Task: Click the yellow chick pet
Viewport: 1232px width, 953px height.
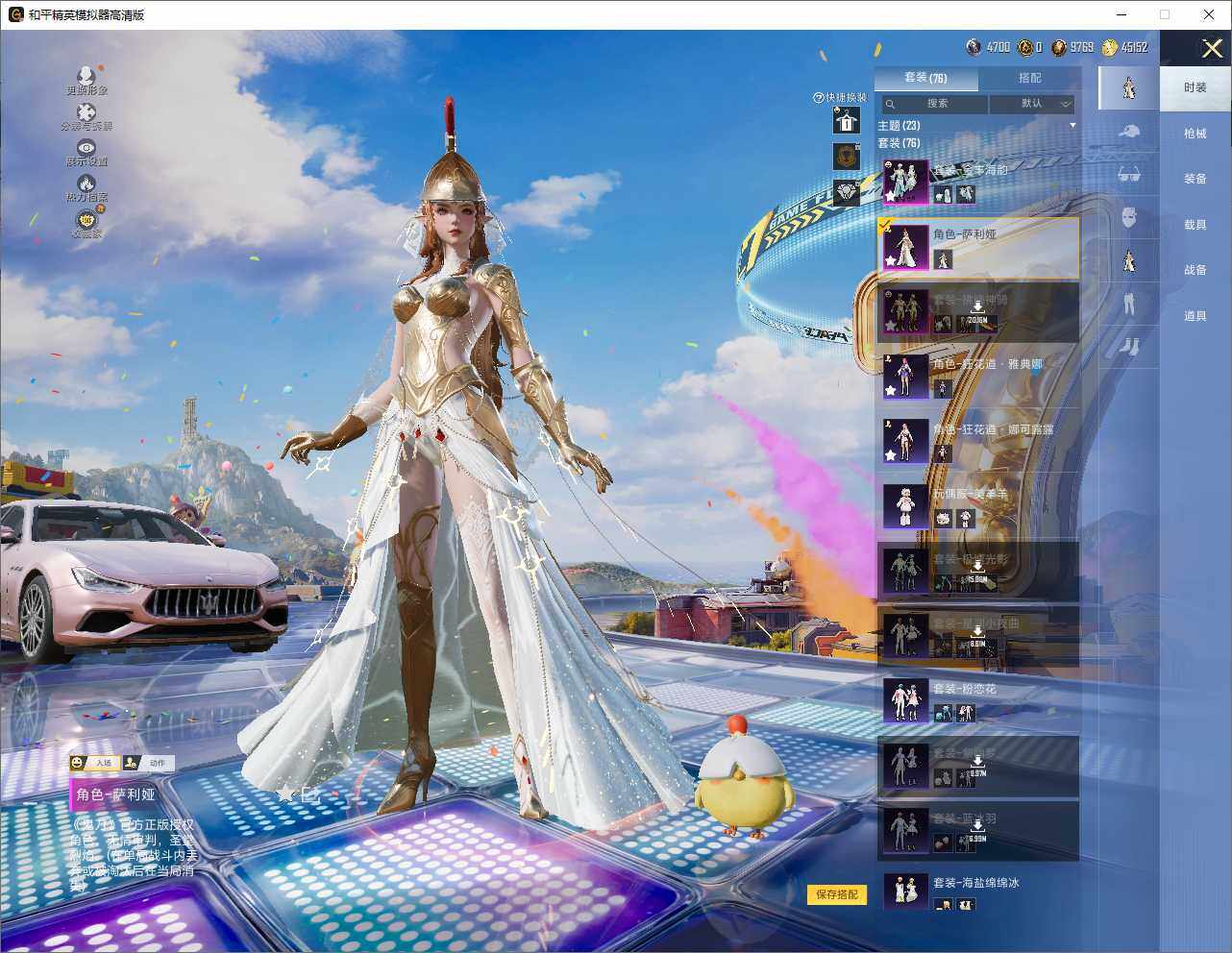Action: pos(744,775)
